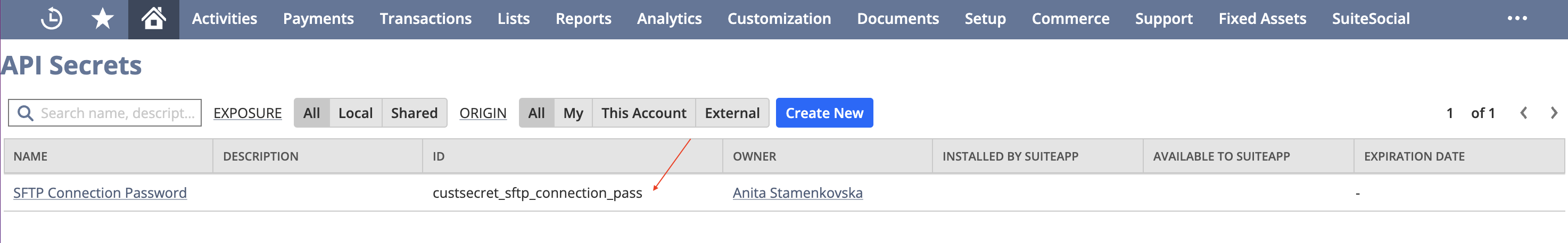1568x243 pixels.
Task: Click the secrets search field
Action: pos(105,113)
